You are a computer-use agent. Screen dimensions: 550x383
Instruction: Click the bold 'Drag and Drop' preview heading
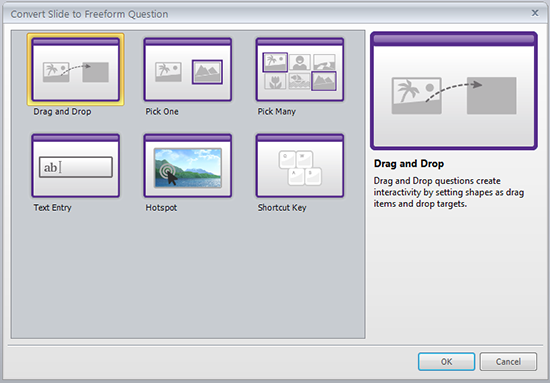pyautogui.click(x=409, y=163)
